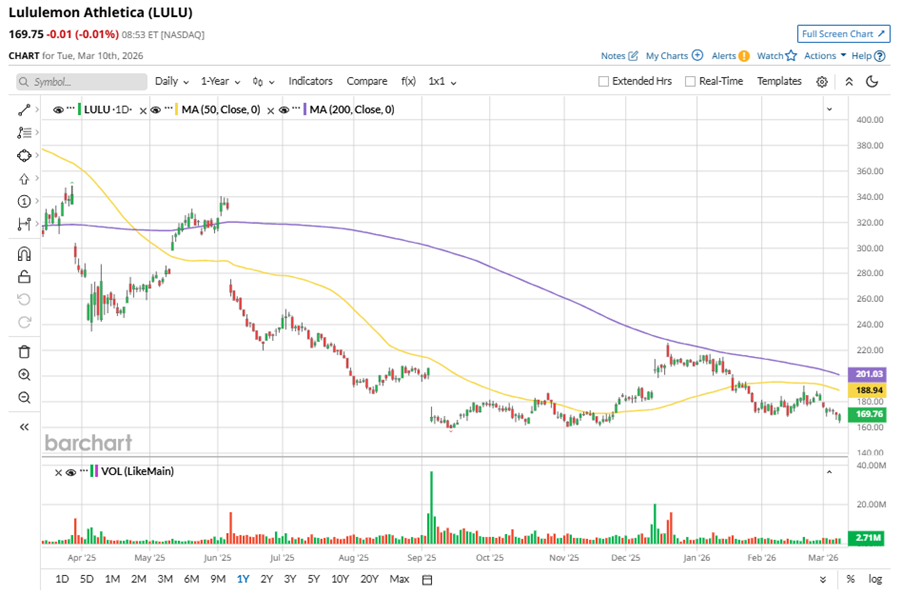Expand bottom bar double-down chevron

point(823,579)
